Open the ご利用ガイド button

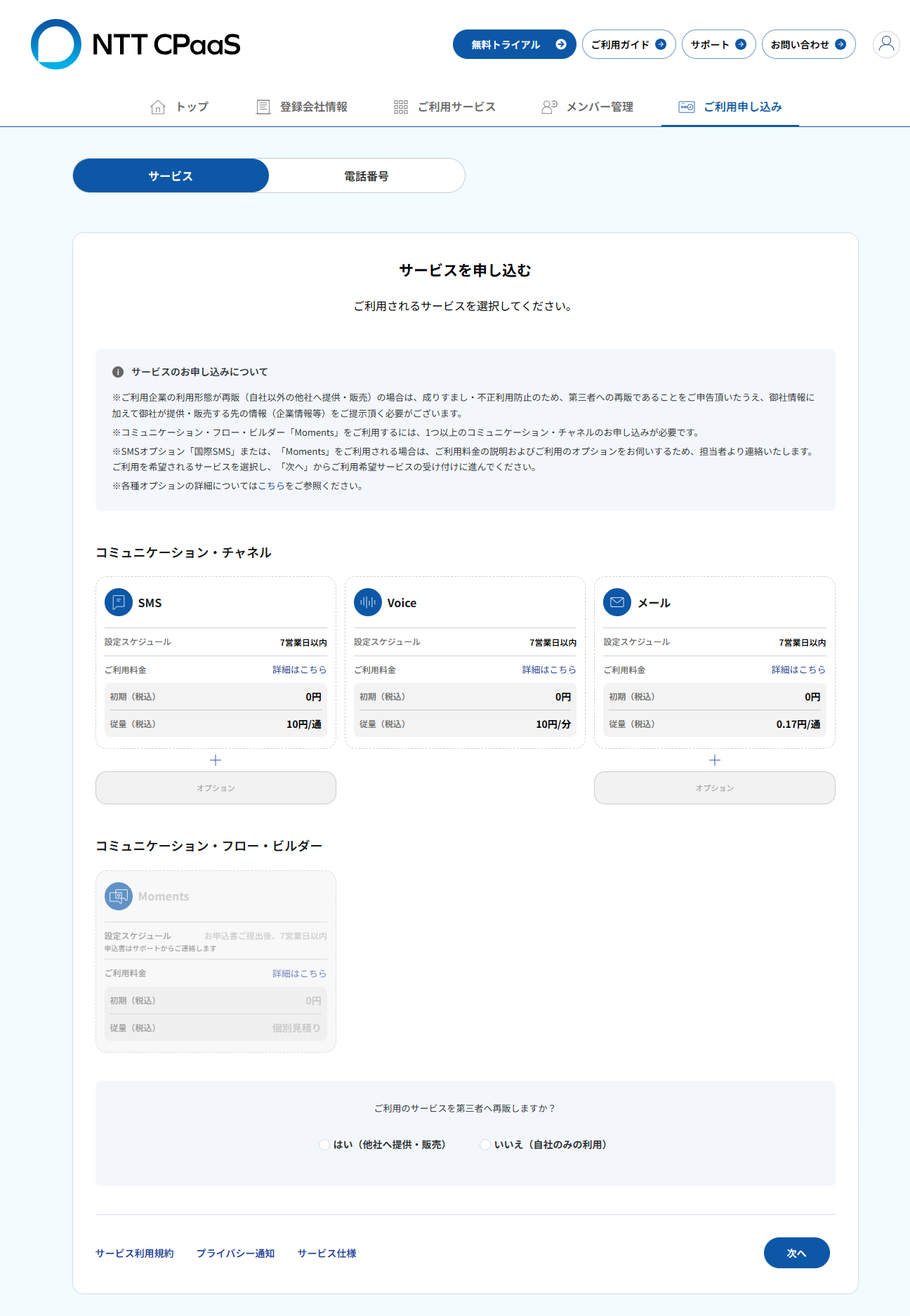(629, 44)
